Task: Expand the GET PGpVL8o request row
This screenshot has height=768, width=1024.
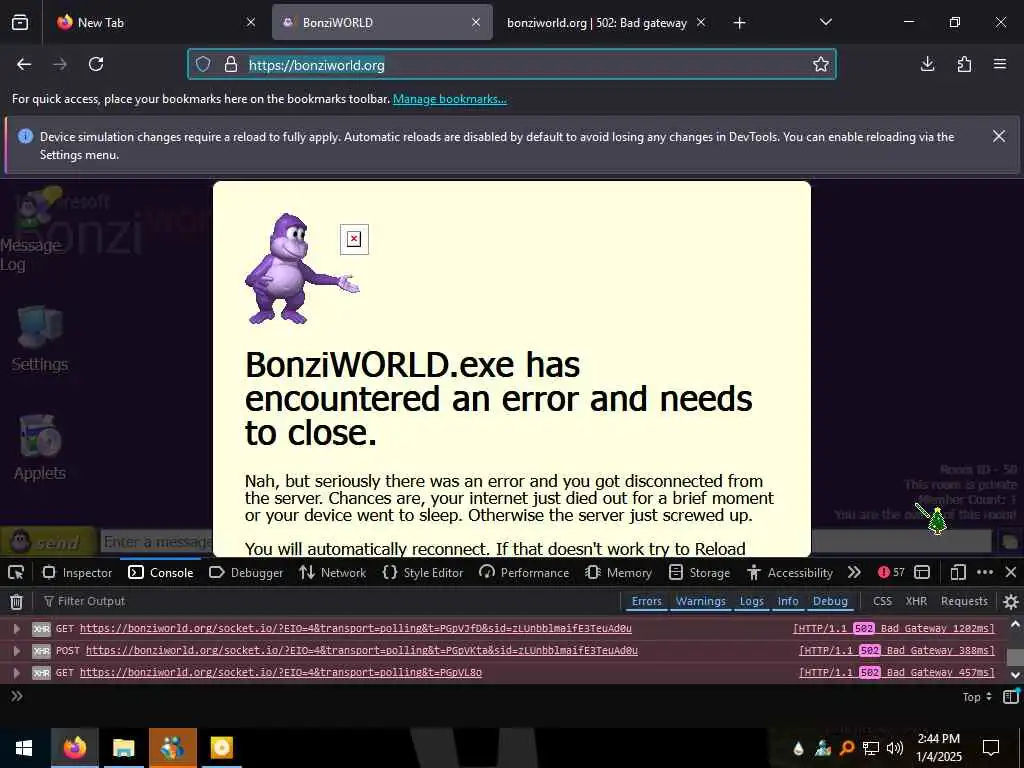Action: tap(16, 673)
